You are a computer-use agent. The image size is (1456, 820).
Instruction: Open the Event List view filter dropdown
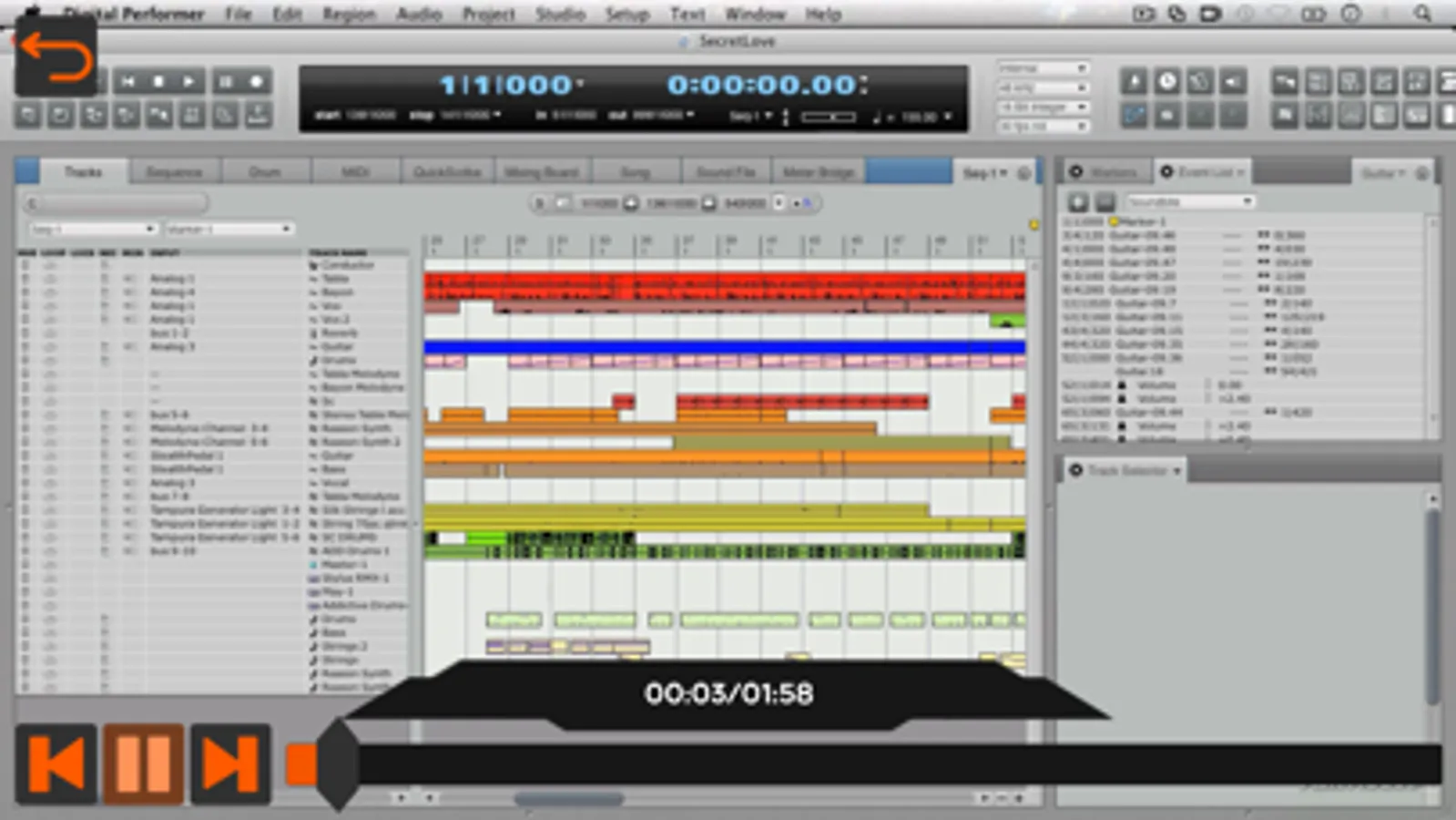[1189, 201]
